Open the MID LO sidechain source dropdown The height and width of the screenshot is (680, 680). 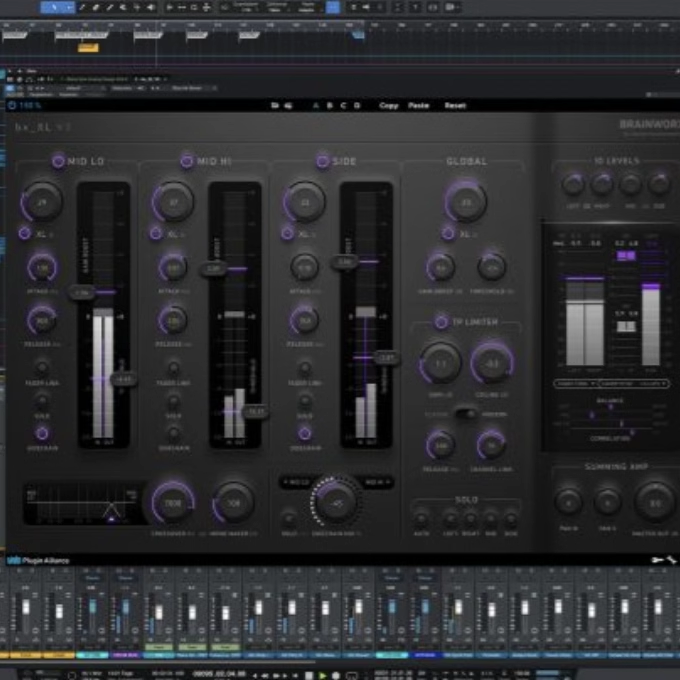[297, 483]
